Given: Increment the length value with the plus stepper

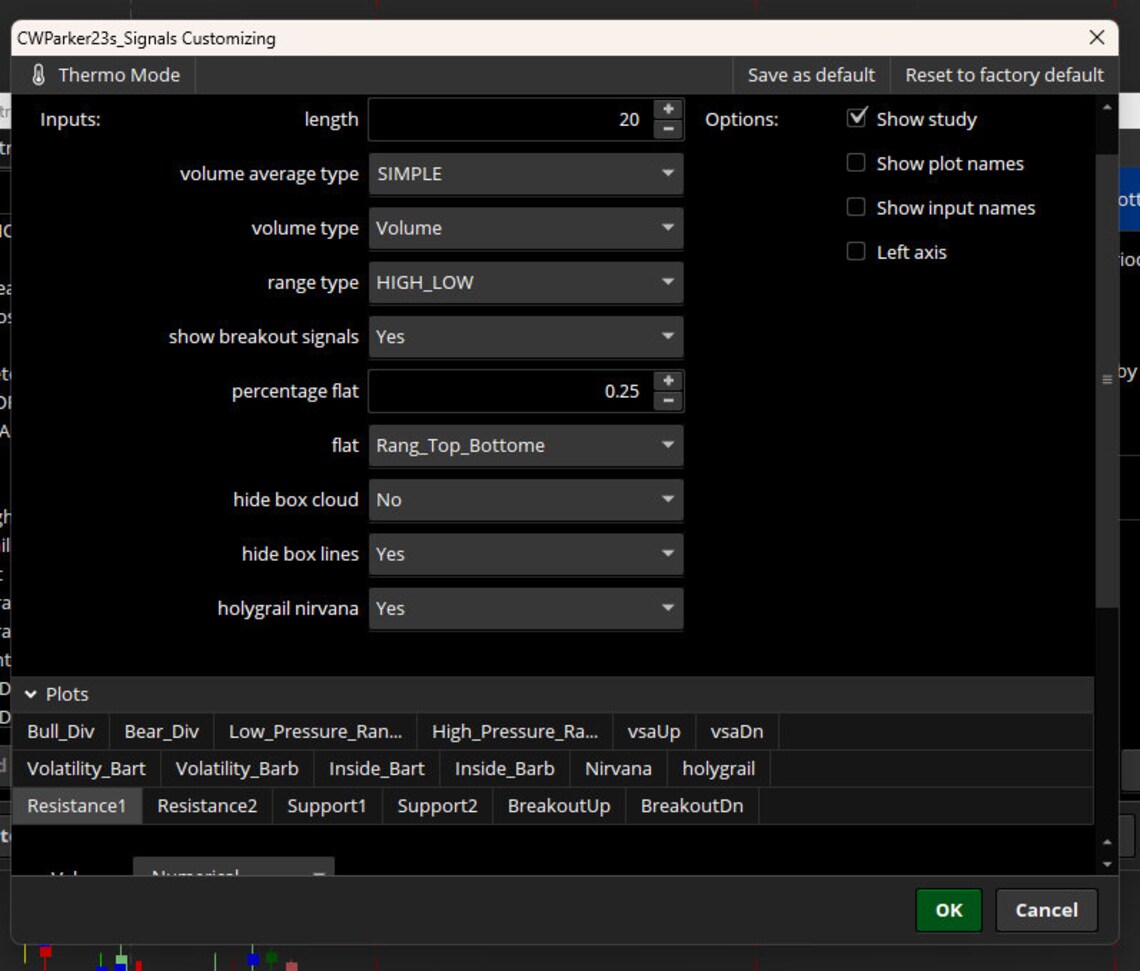Looking at the screenshot, I should 668,108.
